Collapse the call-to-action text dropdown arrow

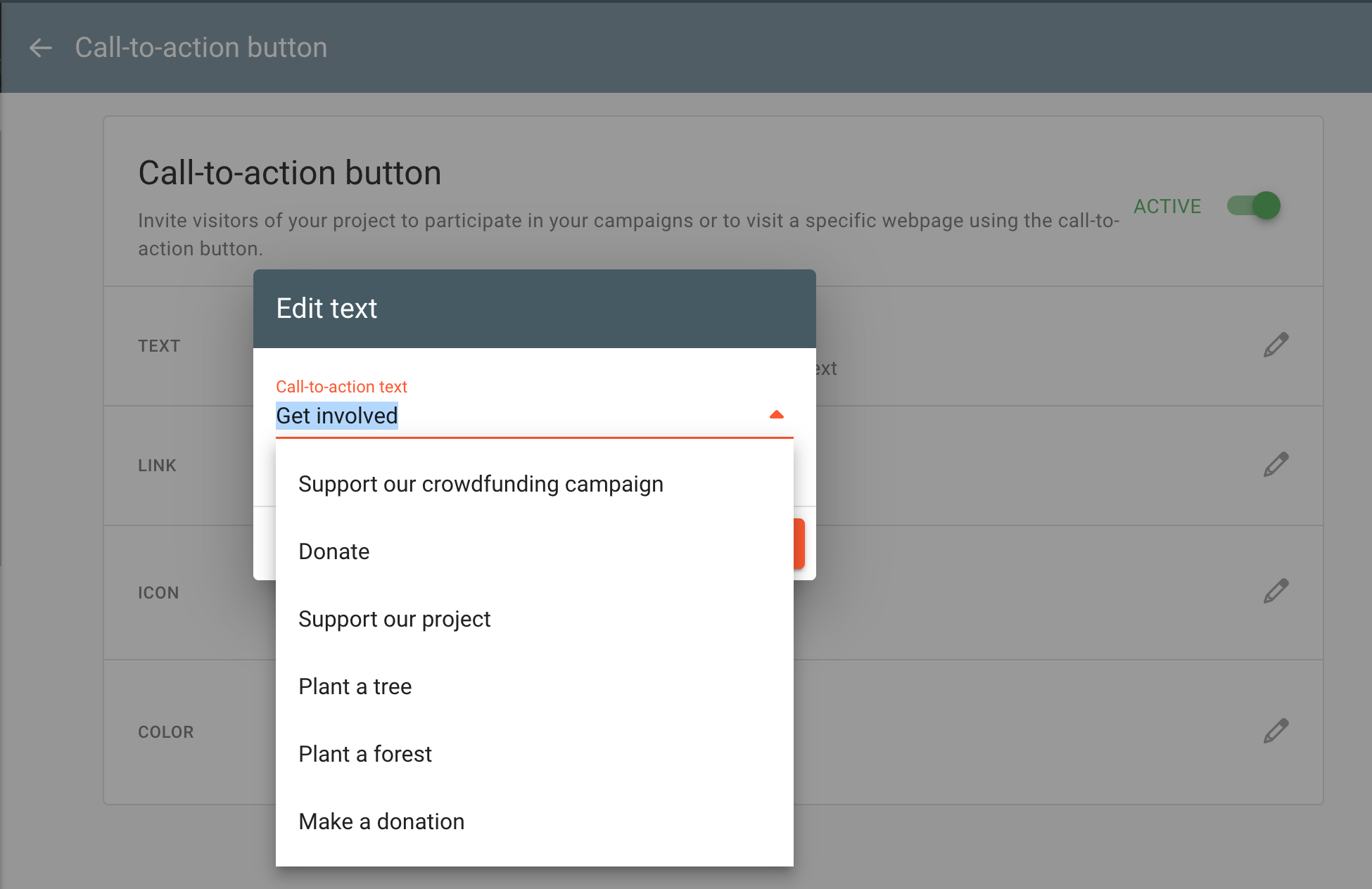click(776, 415)
